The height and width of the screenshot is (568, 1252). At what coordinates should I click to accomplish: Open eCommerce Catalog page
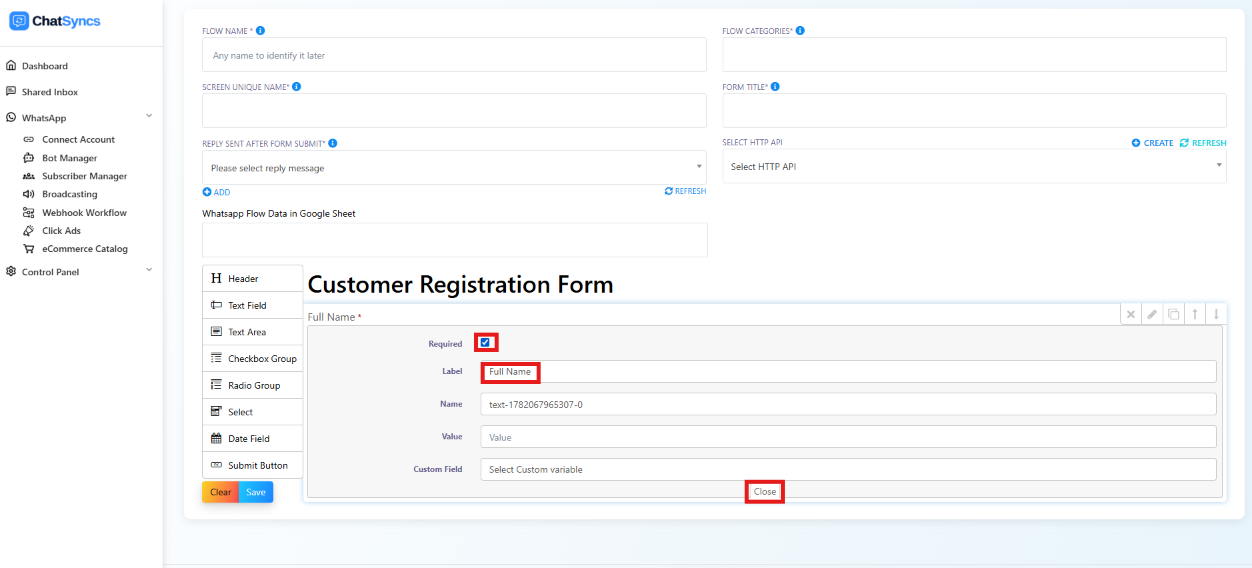pos(85,249)
